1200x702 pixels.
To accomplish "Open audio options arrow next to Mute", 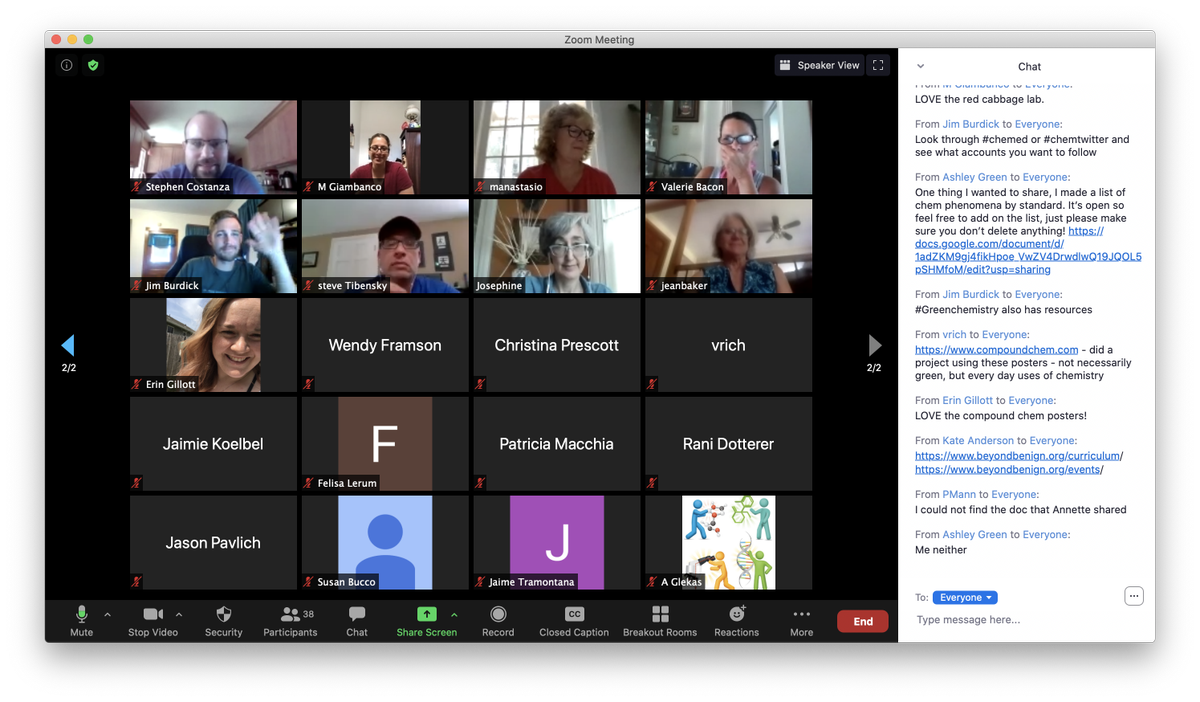I will pos(107,614).
